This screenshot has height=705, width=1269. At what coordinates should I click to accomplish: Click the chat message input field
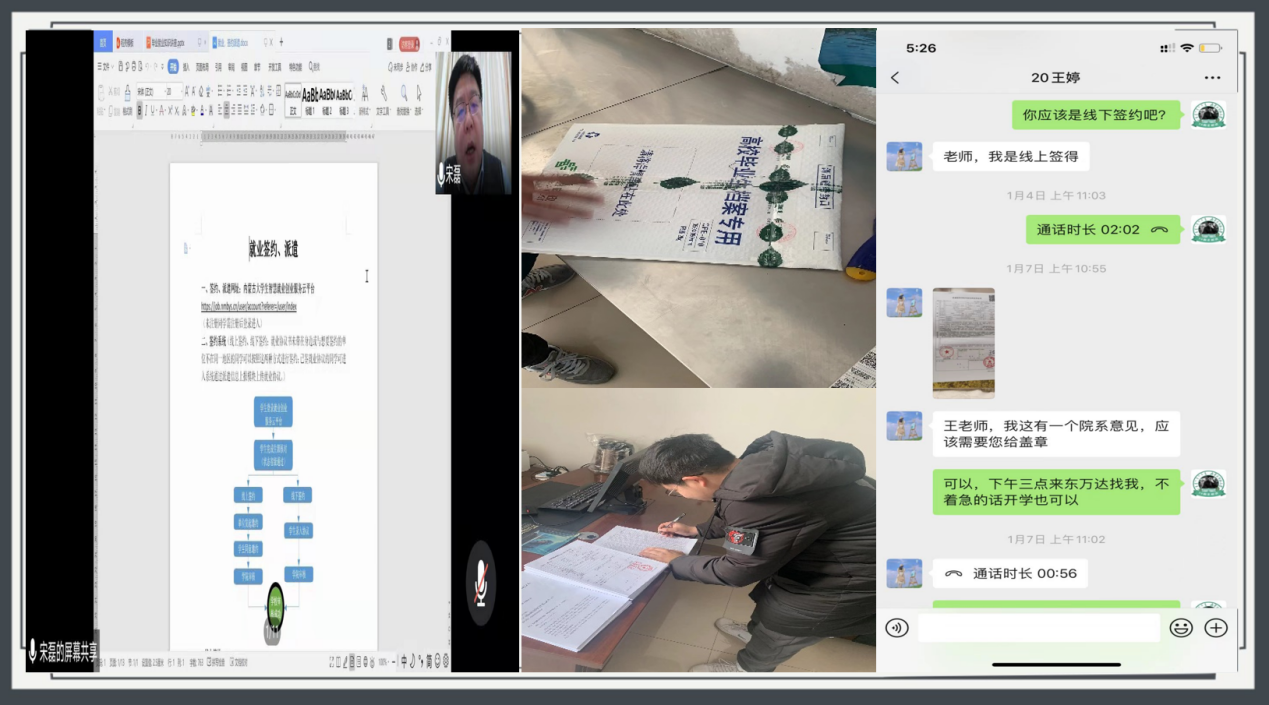[x=1038, y=628]
